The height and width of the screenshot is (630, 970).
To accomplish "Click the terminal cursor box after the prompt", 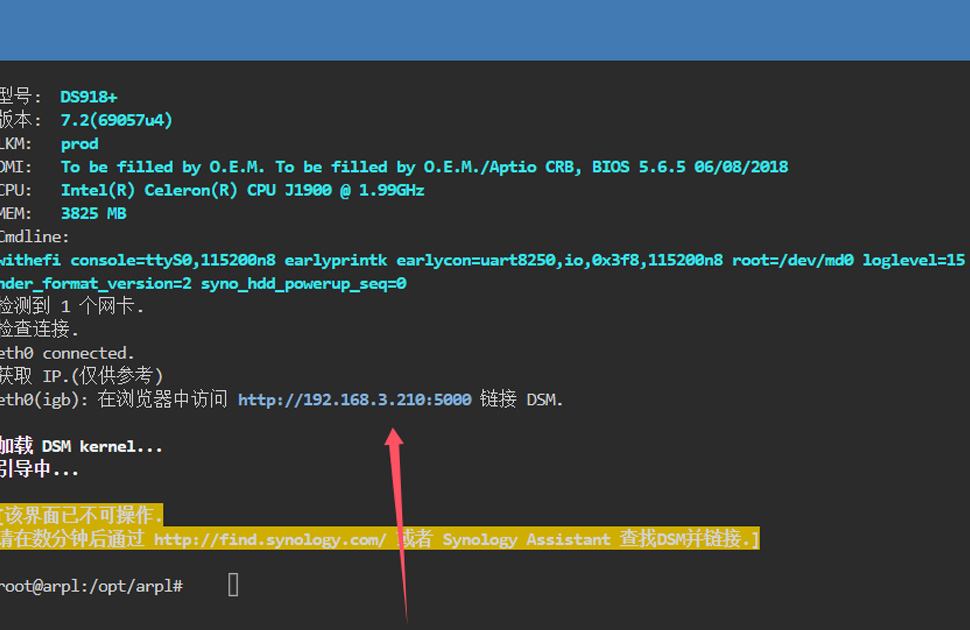I will [x=233, y=586].
